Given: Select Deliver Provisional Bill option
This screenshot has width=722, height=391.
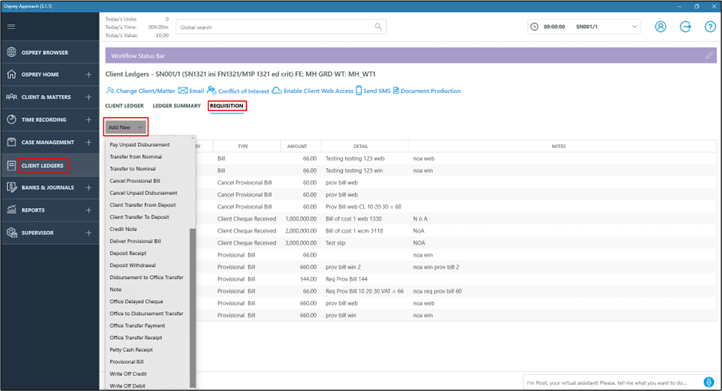Looking at the screenshot, I should coord(135,241).
